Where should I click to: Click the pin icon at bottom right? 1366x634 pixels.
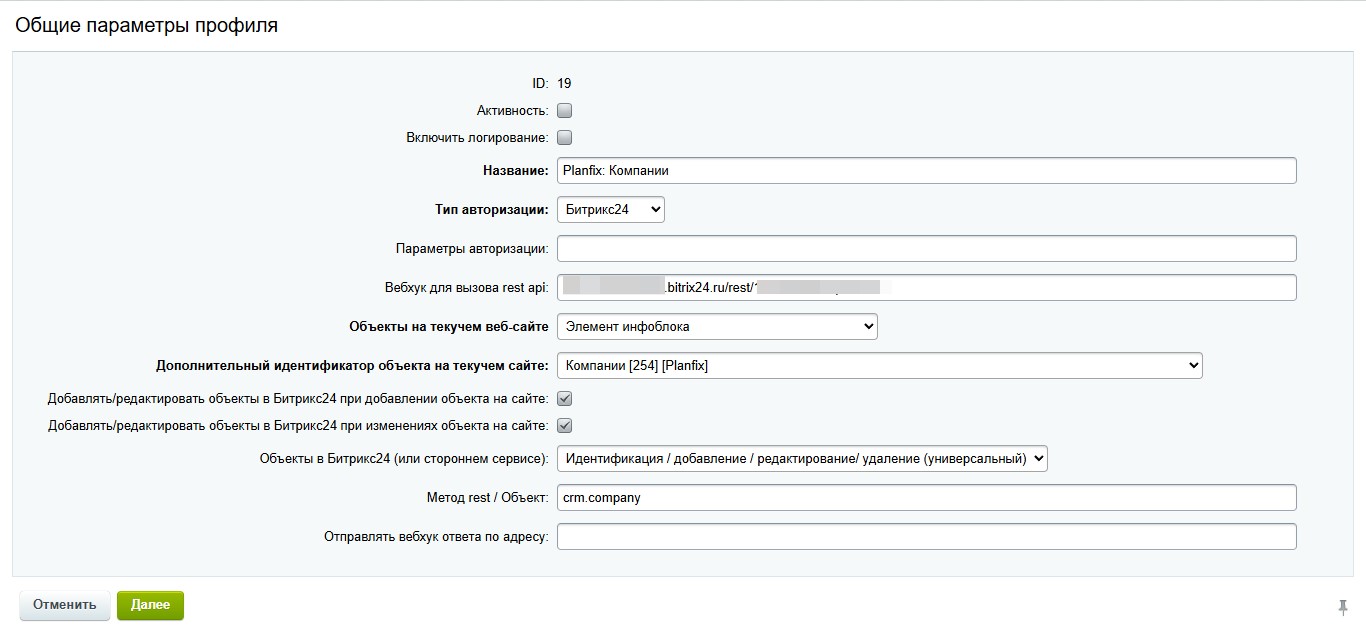(1342, 607)
